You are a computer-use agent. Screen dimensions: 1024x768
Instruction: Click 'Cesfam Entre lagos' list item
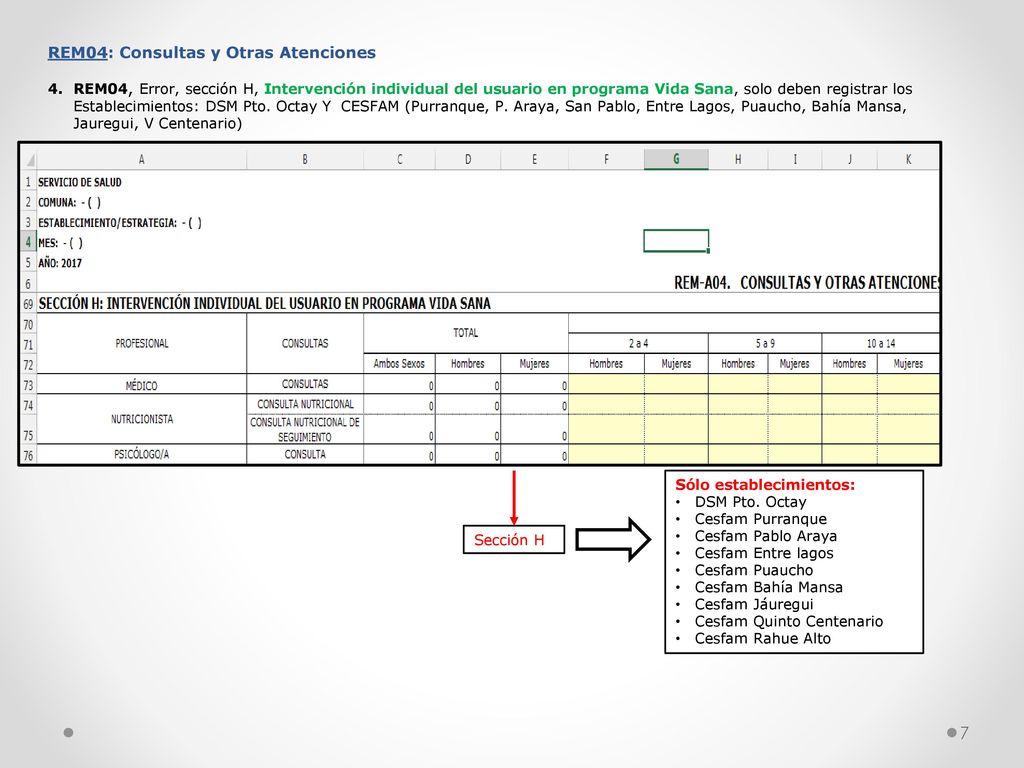click(x=764, y=553)
